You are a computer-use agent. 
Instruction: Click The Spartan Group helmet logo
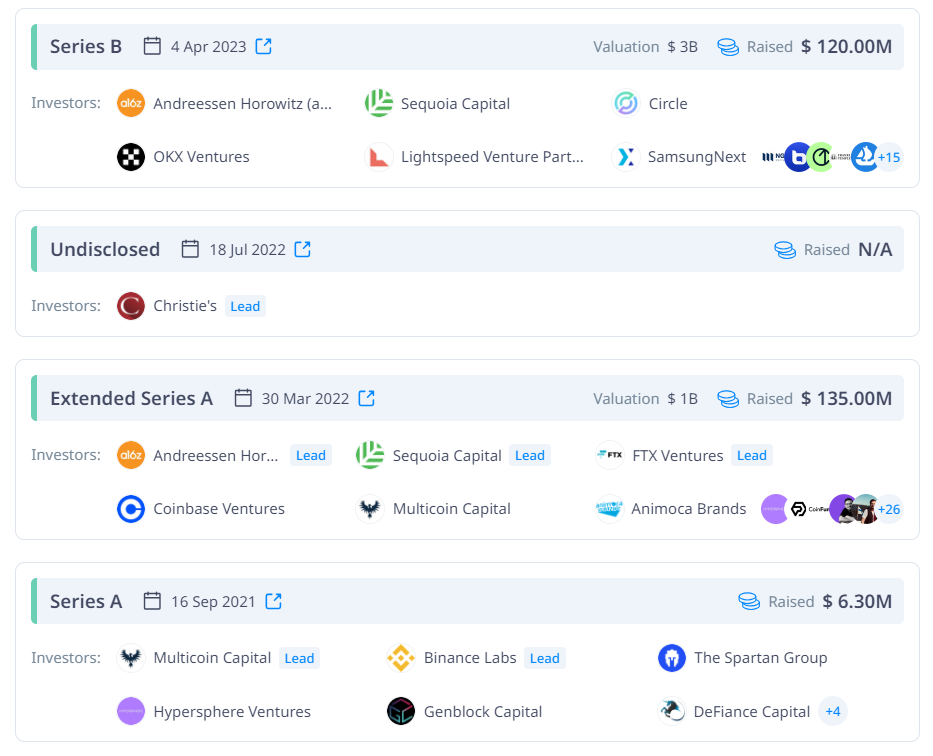click(672, 658)
